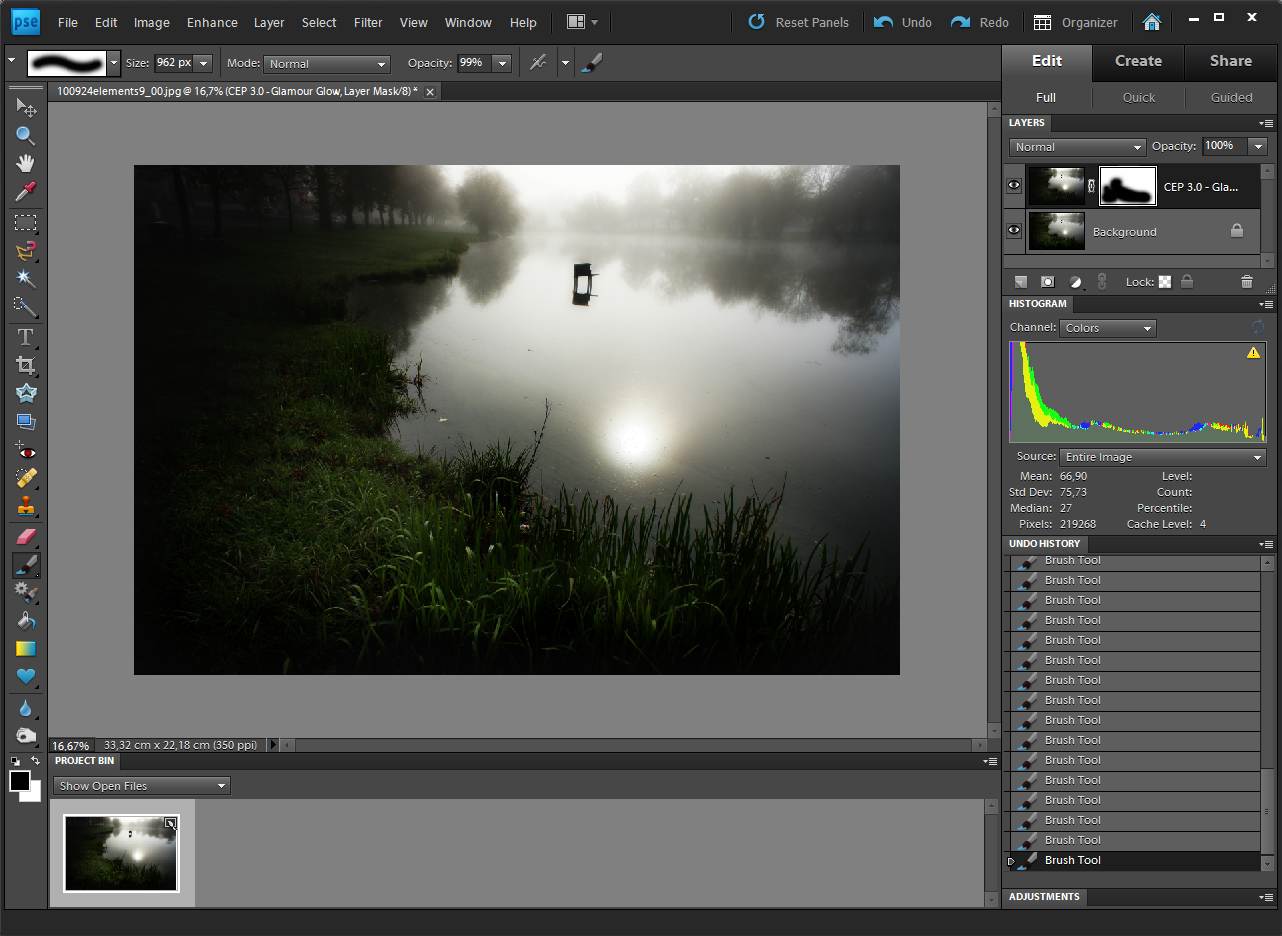
Task: Activate the Crop tool
Action: [x=25, y=365]
